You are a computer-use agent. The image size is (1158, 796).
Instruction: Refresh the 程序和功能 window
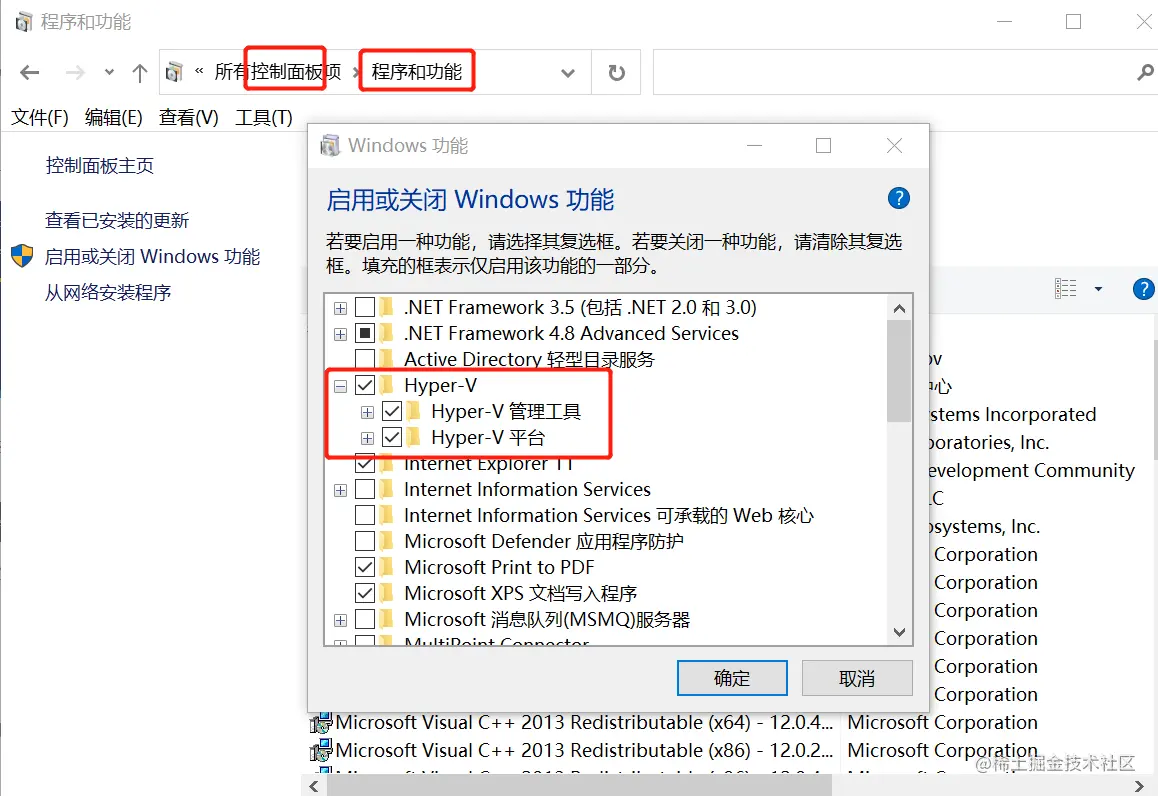616,72
